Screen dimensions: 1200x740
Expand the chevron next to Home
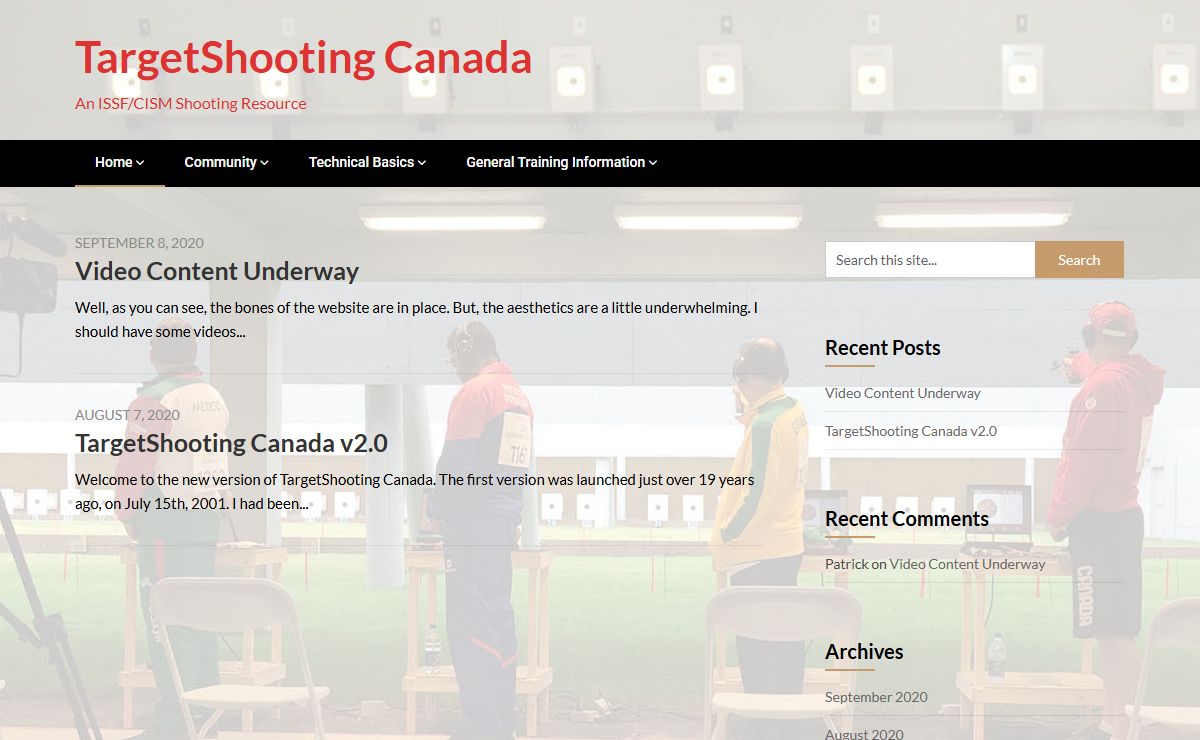coord(140,163)
